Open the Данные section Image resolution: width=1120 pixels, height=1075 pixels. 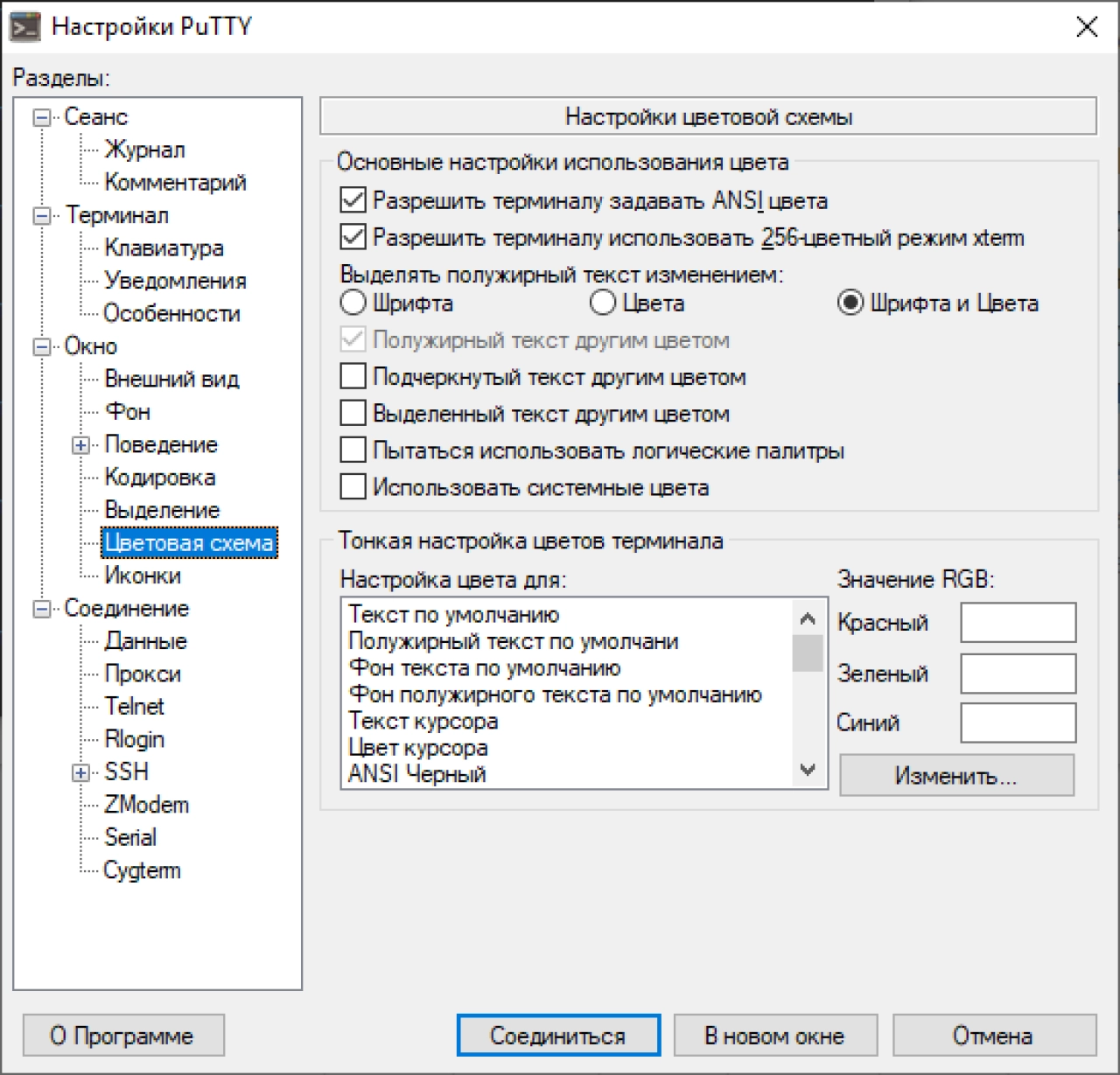145,641
